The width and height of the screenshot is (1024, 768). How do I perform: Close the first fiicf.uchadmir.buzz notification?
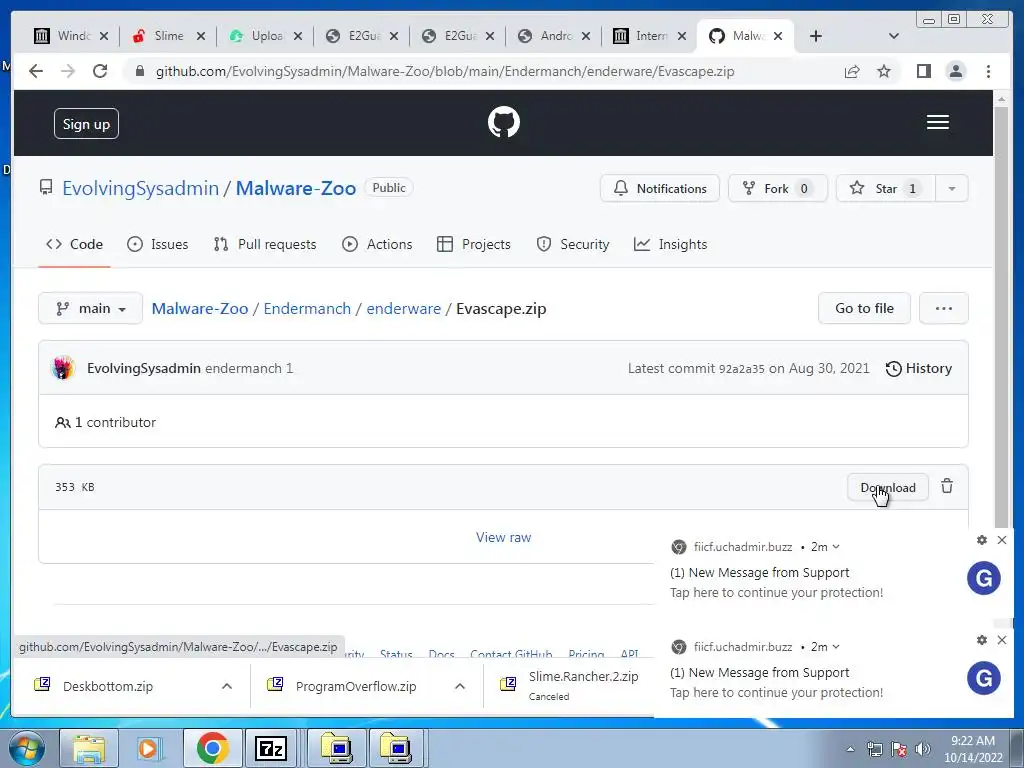[x=1002, y=540]
